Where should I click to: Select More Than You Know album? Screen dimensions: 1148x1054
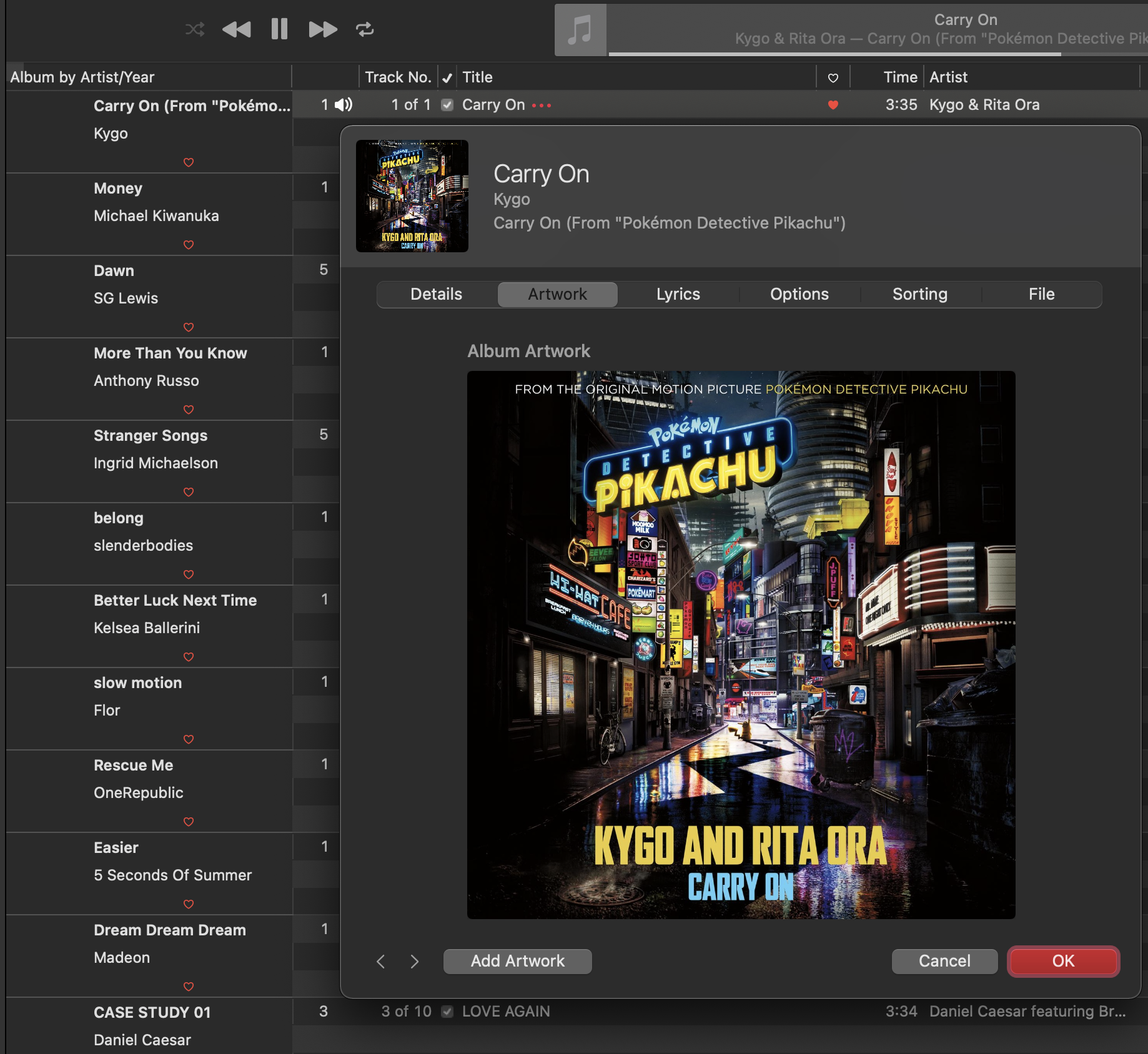149,380
